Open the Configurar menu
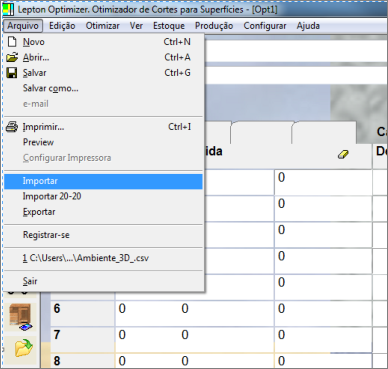The image size is (388, 369). pos(265,26)
